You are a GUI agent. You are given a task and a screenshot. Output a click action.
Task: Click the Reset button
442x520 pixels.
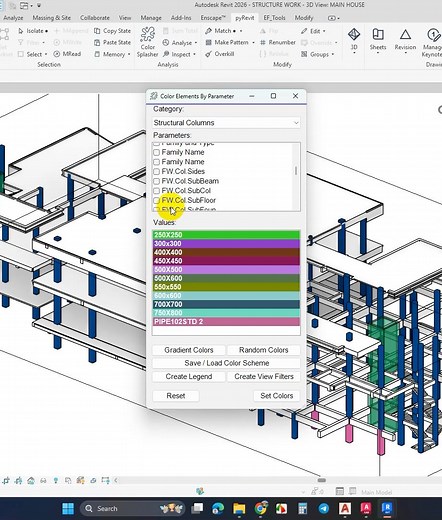pos(176,396)
